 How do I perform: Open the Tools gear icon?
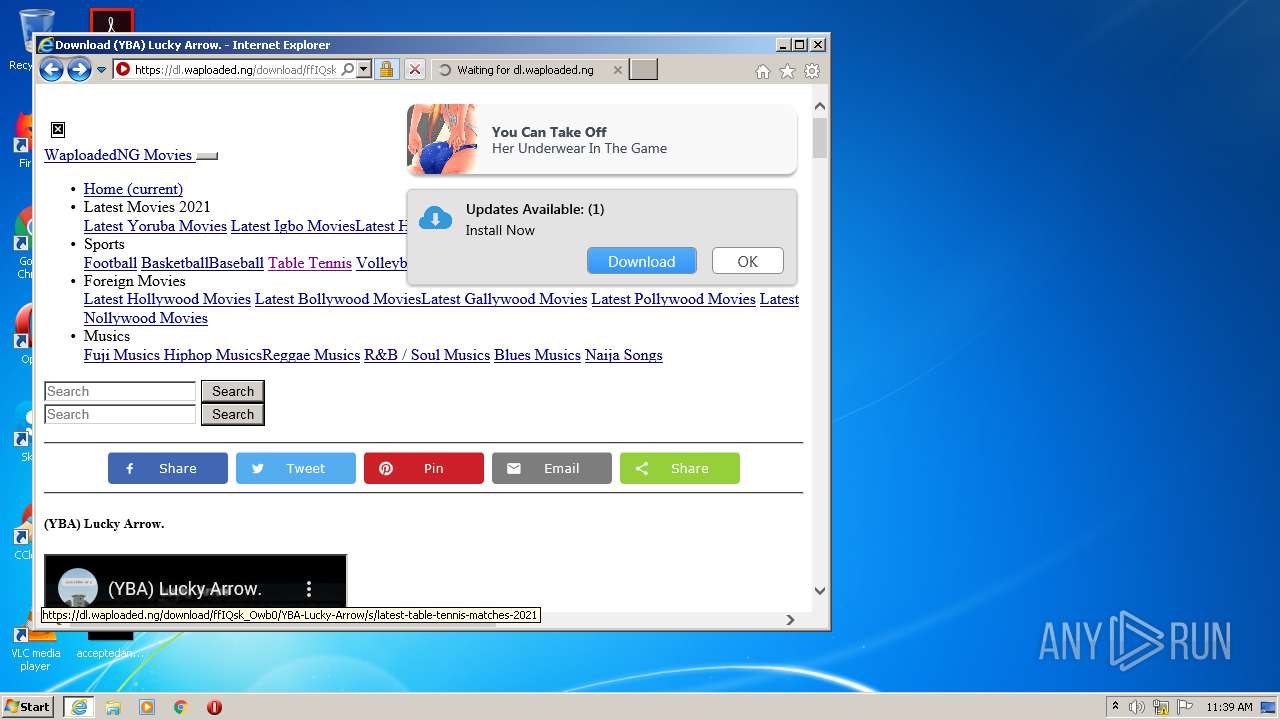click(812, 71)
